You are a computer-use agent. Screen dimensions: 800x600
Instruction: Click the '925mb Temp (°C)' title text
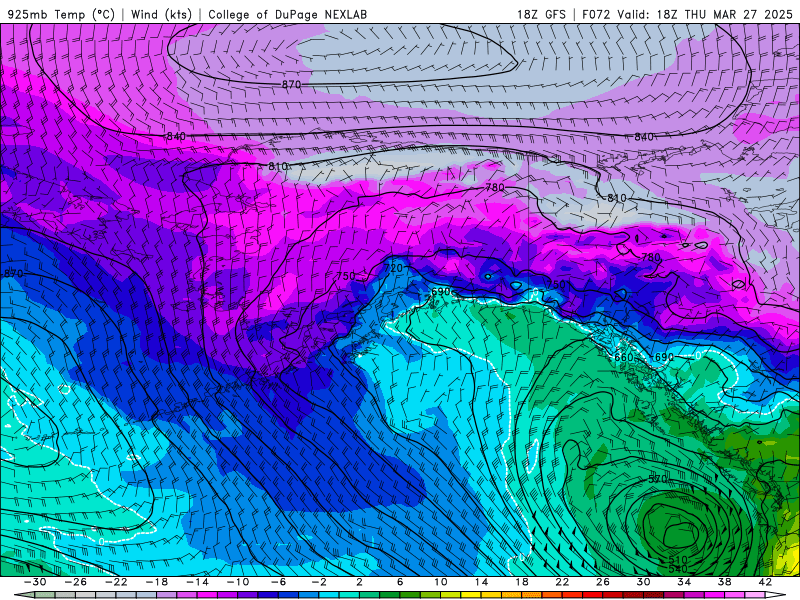click(x=61, y=14)
